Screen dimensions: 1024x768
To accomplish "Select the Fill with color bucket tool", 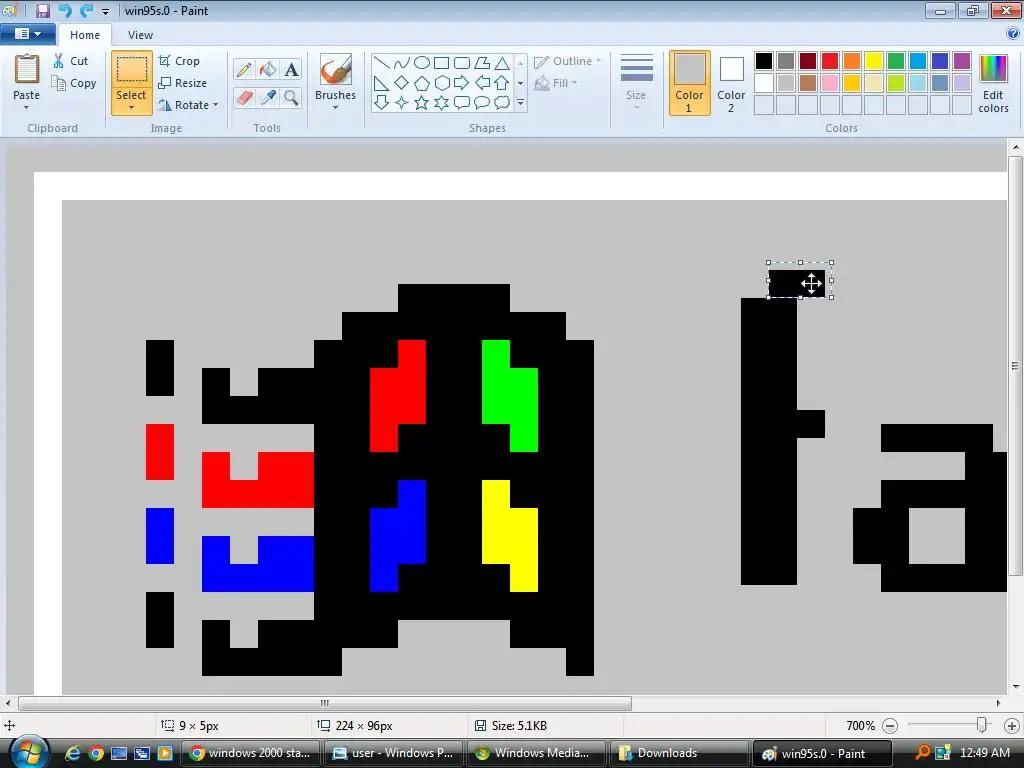I will click(x=268, y=69).
